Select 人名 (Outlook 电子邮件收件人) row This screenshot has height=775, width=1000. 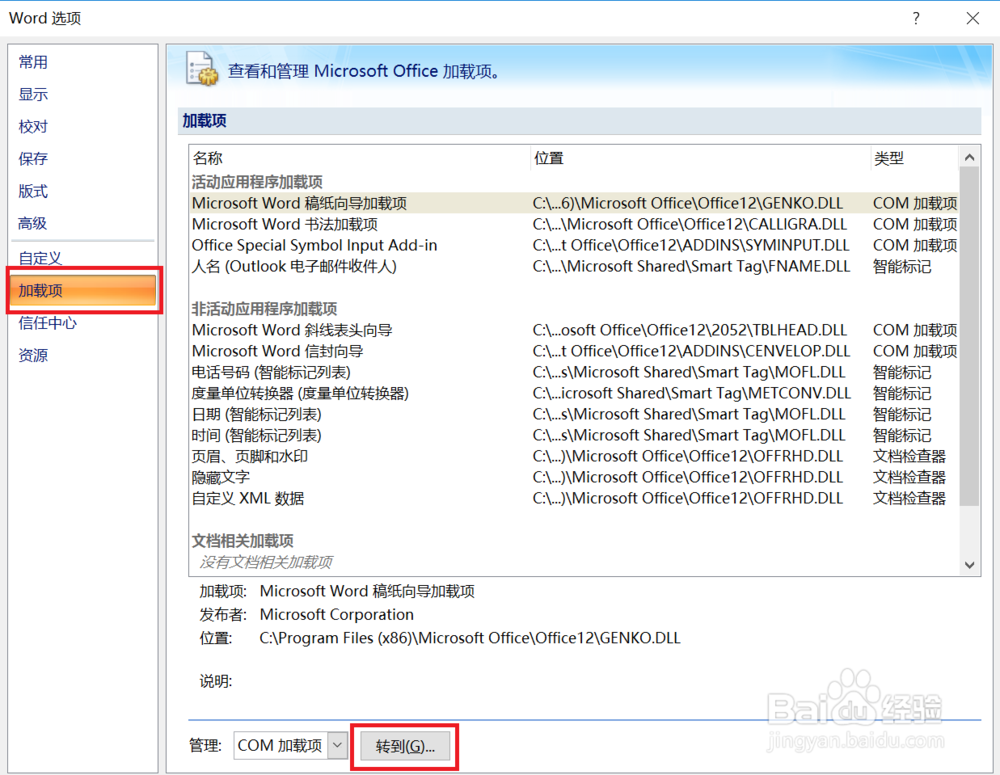[x=574, y=267]
